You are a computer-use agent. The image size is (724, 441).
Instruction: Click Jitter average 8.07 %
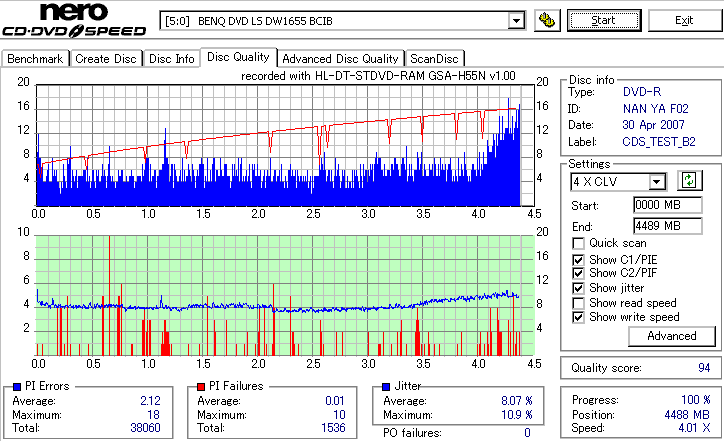coord(517,401)
